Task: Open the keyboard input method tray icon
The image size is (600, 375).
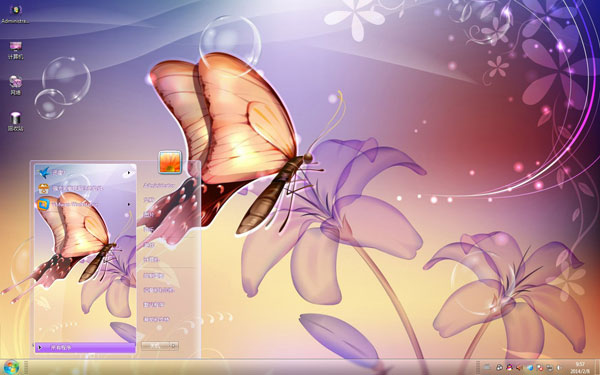Action: tap(487, 367)
